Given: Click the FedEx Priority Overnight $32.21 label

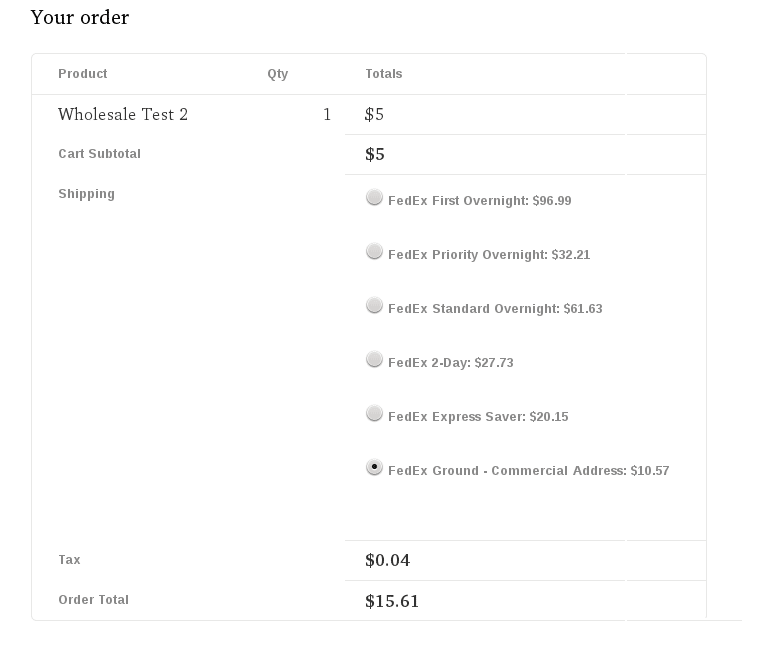Looking at the screenshot, I should click(x=489, y=255).
